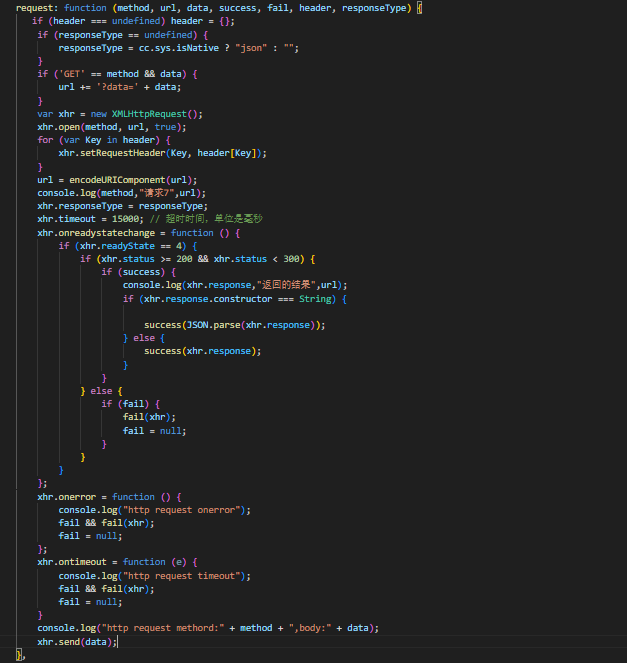This screenshot has width=627, height=663.
Task: Click 'xhr.responseType = responseType;' line
Action: pyautogui.click(x=123, y=206)
